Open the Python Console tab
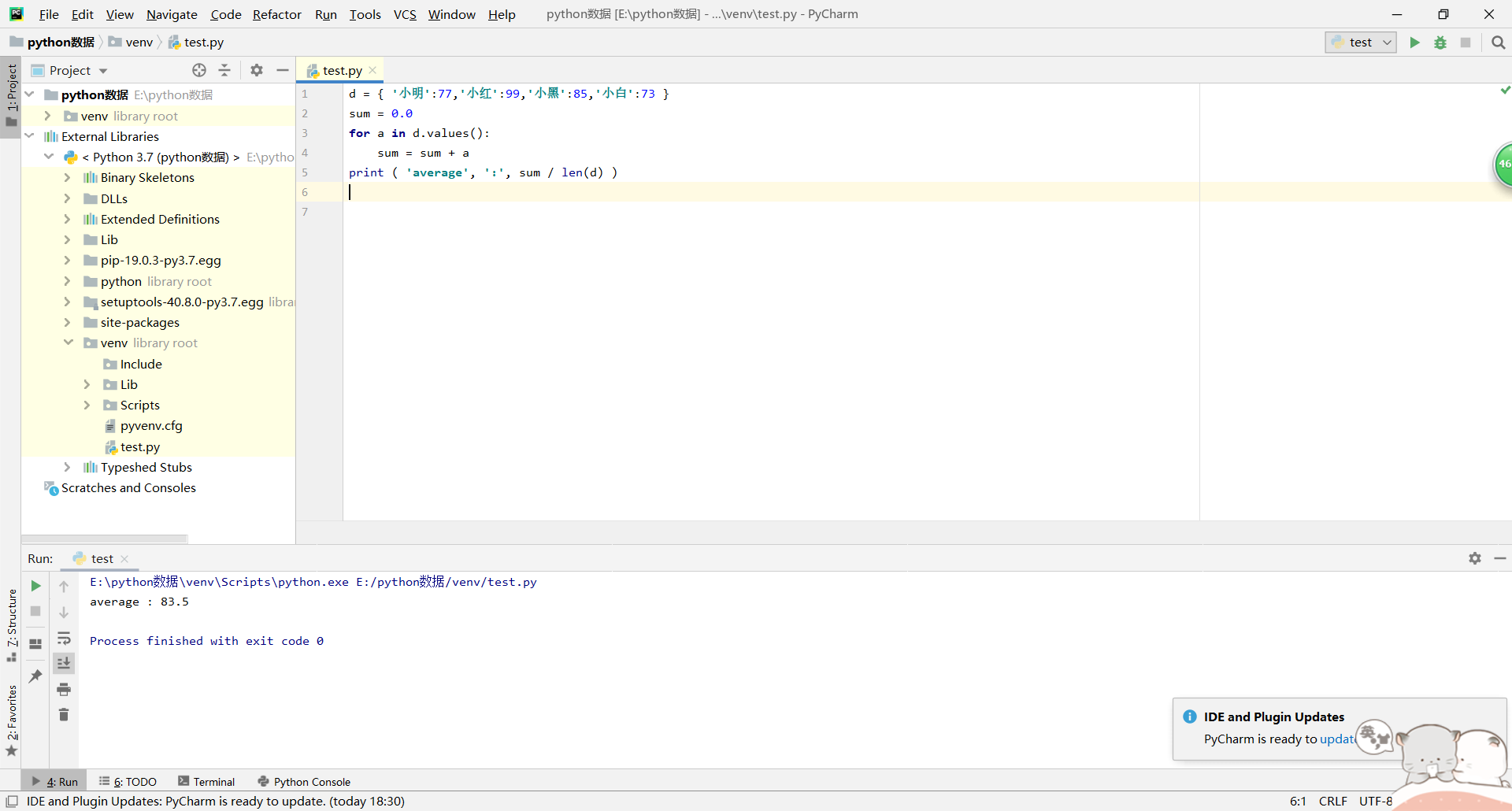Screen dimensions: 1512x811 pyautogui.click(x=304, y=782)
